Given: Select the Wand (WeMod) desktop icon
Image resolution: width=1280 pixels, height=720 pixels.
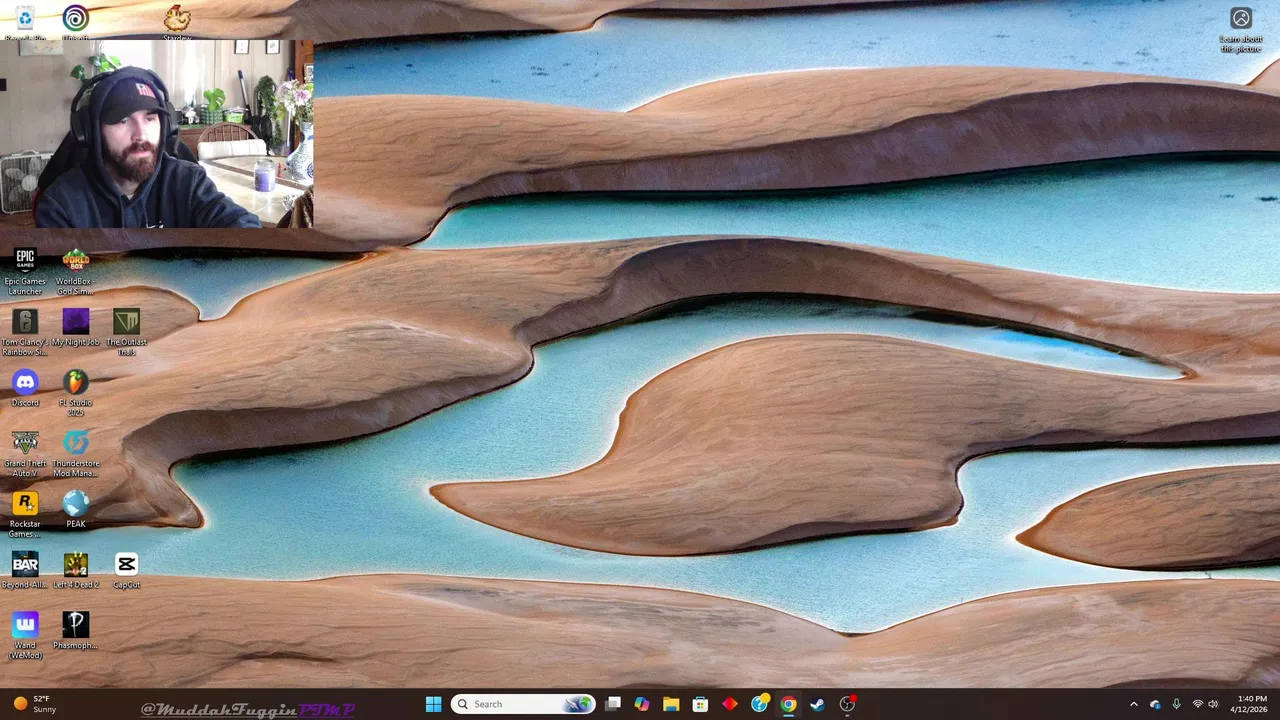Looking at the screenshot, I should coord(25,636).
